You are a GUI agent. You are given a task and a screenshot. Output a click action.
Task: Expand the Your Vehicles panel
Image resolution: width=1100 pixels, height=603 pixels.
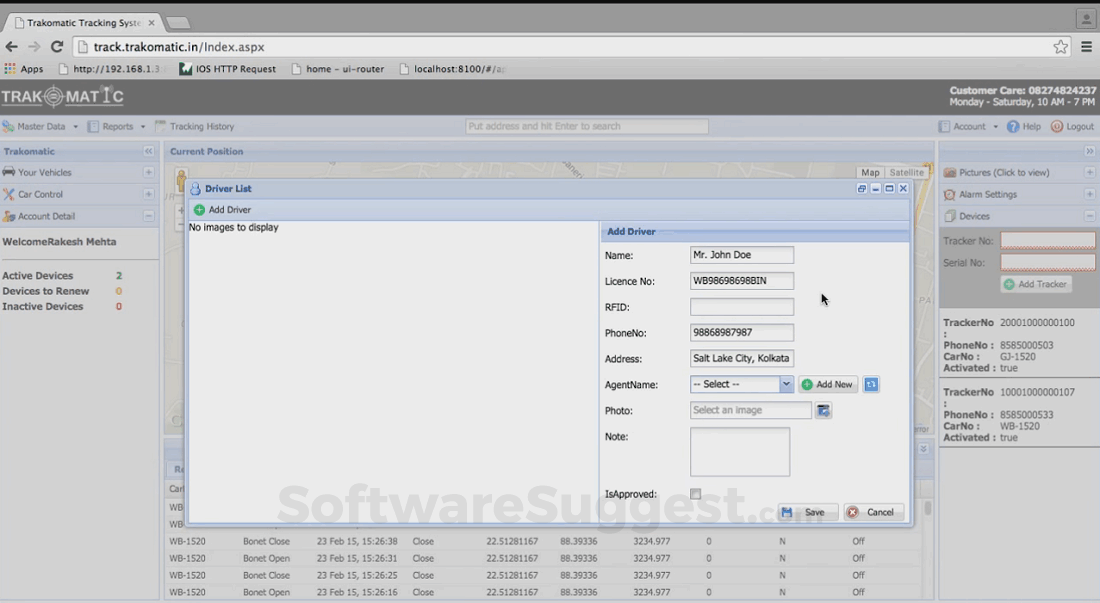[x=148, y=172]
